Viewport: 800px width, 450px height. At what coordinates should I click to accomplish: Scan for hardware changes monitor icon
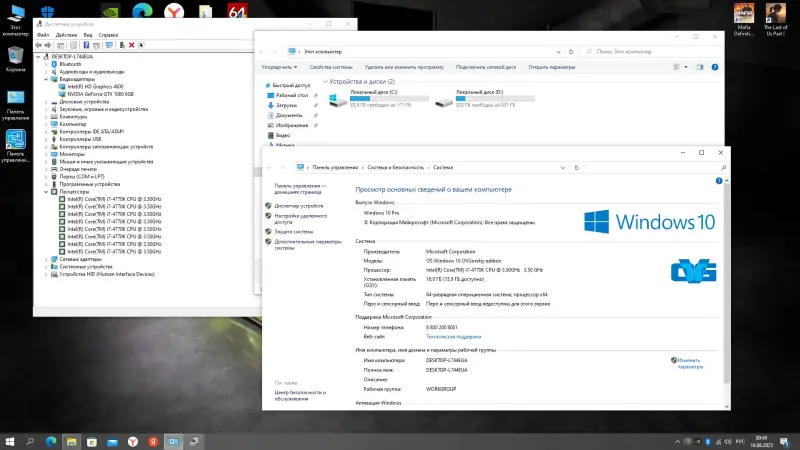pyautogui.click(x=109, y=45)
